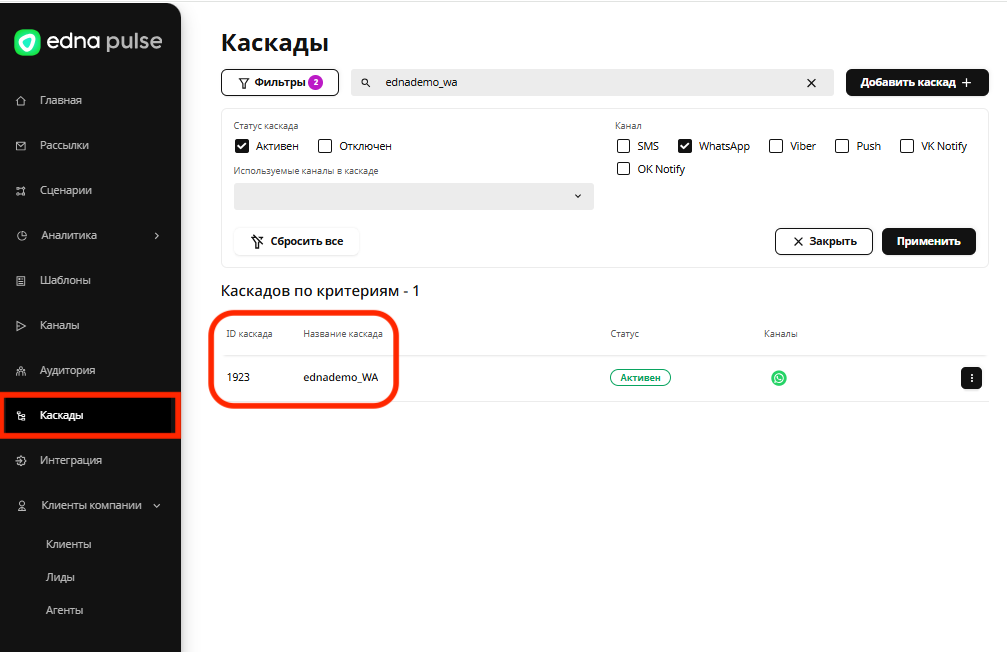Open the Аудитория section
1007x652 pixels.
(67, 370)
